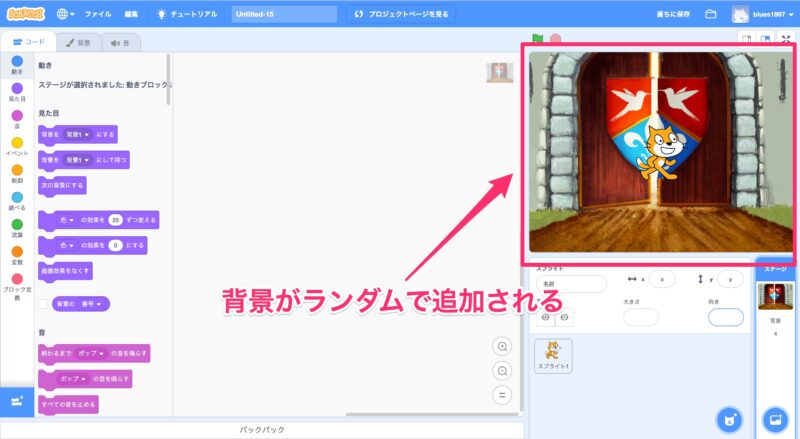Image resolution: width=800 pixels, height=439 pixels.
Task: Enter fullscreen stage mode
Action: (784, 40)
